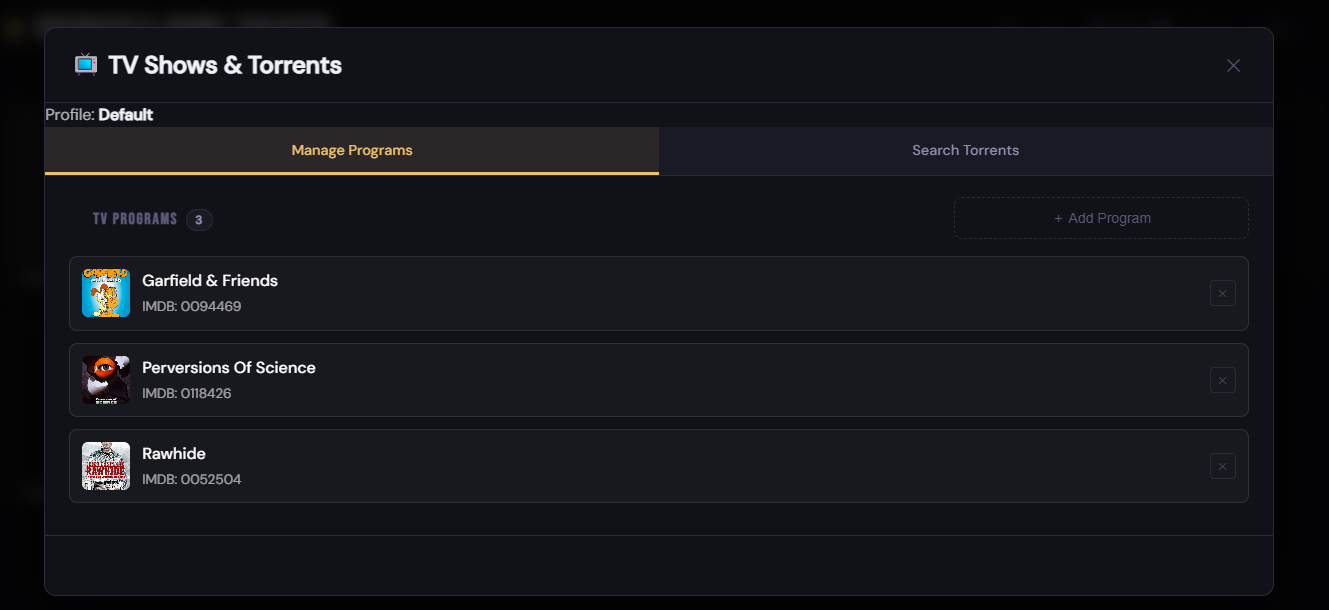The image size is (1329, 610).
Task: Click the Default profile label
Action: (126, 114)
